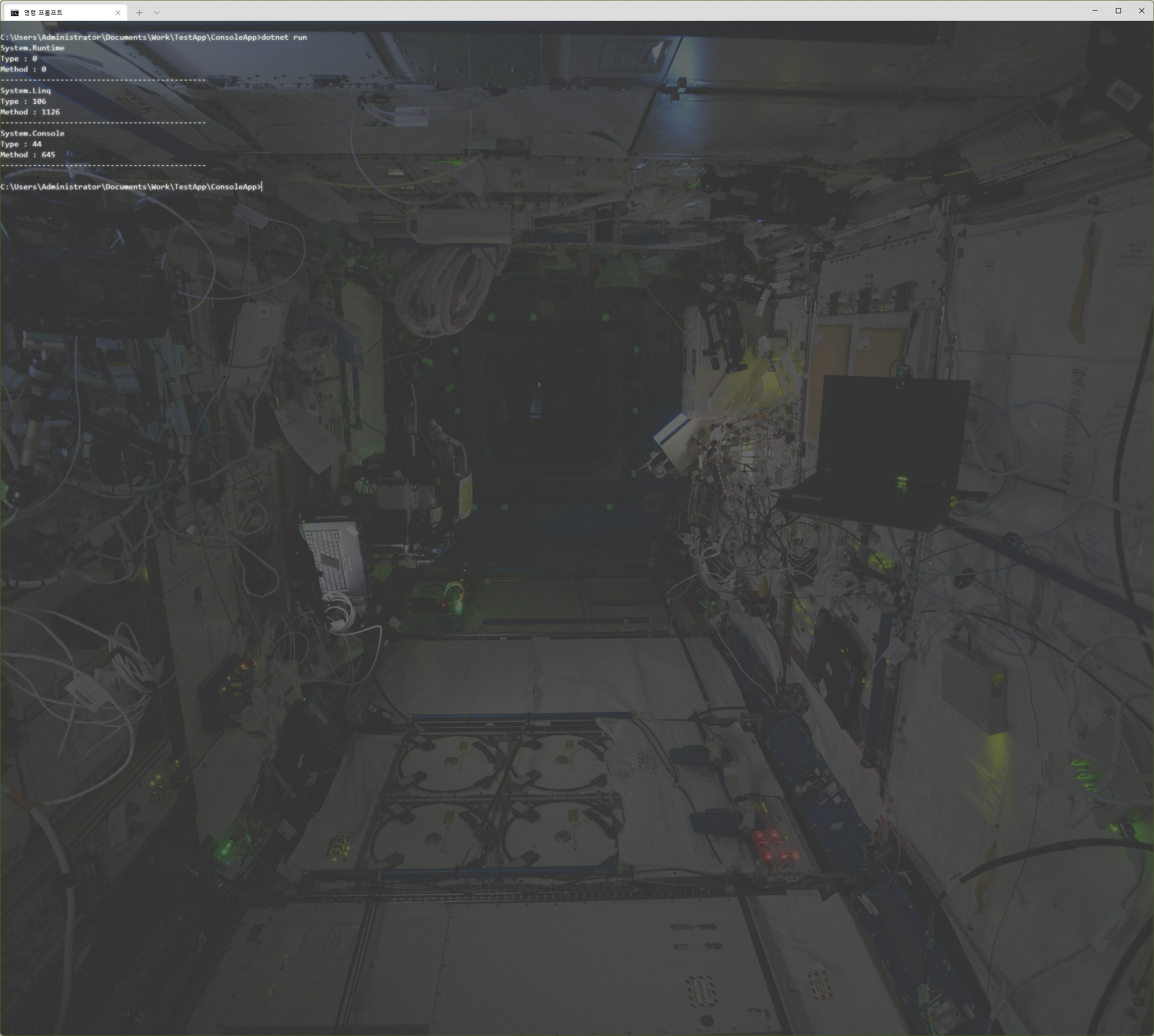Click the 'Method : 645' output line

[28, 155]
